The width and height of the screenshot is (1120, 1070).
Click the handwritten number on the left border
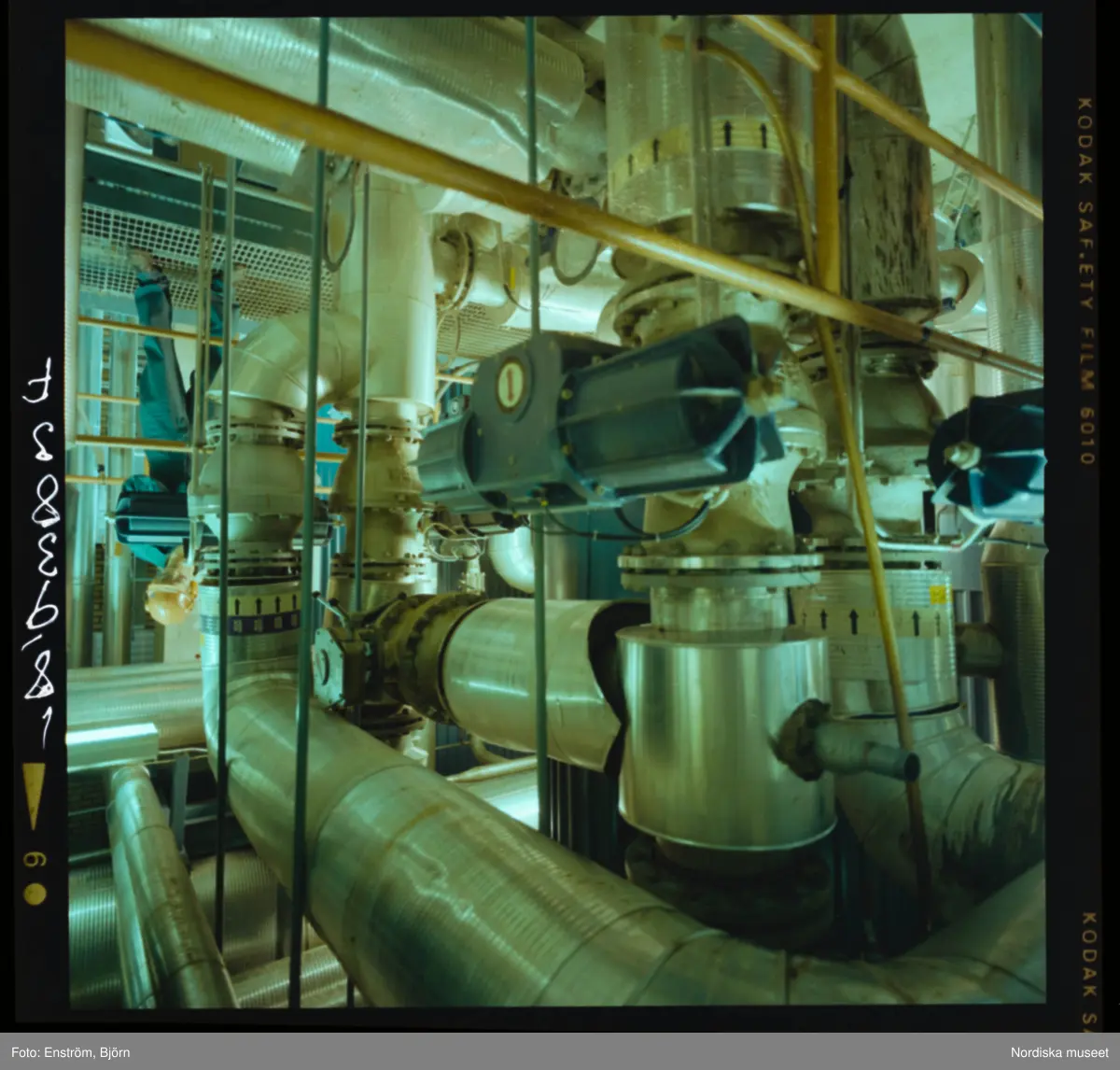39,551
